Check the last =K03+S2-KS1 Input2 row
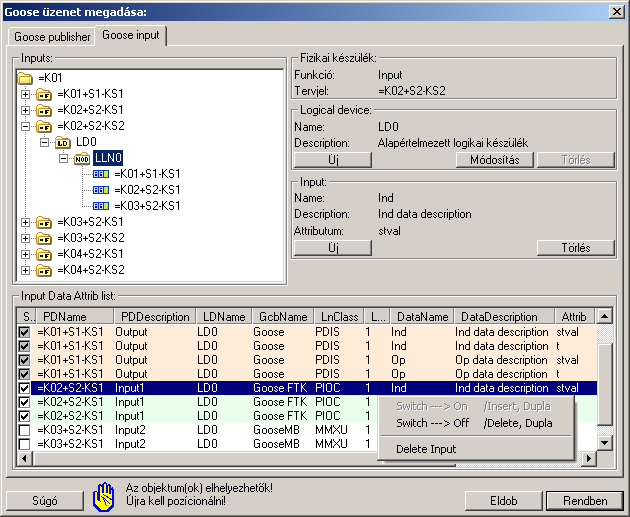 click(25, 444)
